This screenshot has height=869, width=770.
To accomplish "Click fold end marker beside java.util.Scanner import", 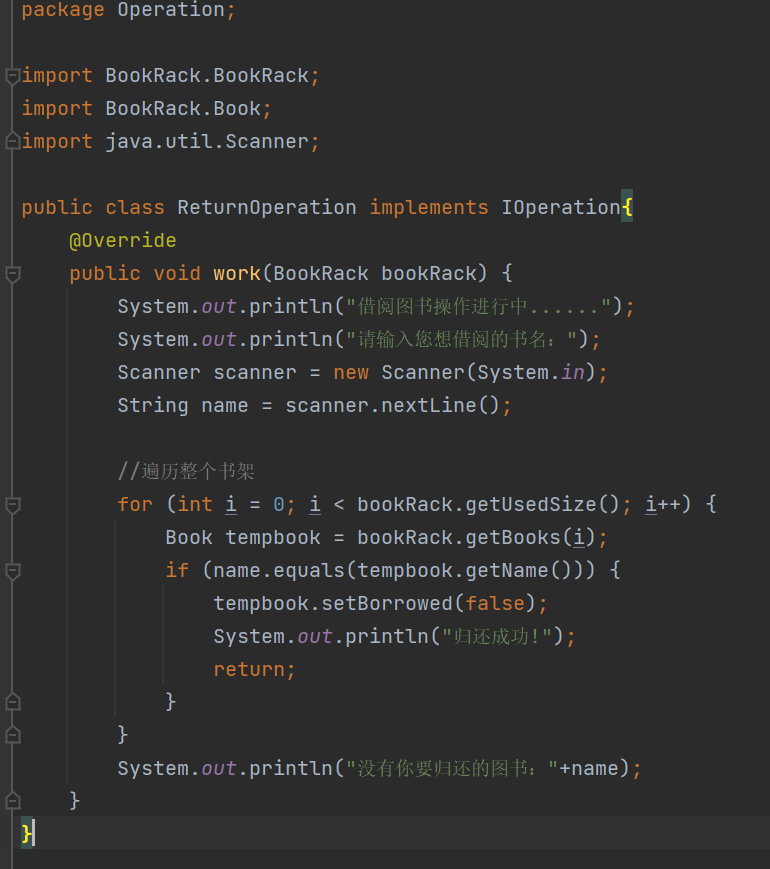I will 12,142.
